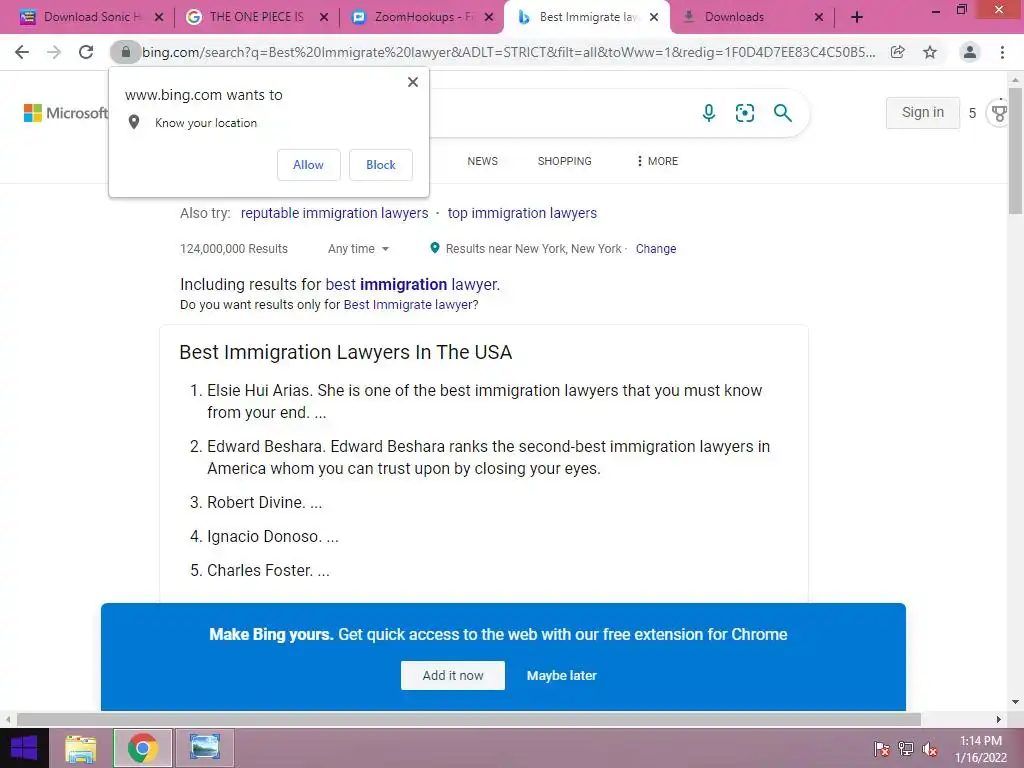Open File Explorer from the taskbar
The width and height of the screenshot is (1024, 768).
81,748
